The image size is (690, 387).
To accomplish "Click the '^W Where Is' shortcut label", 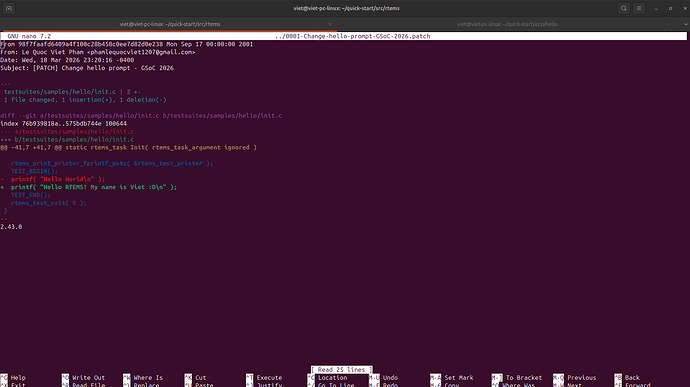I will [143, 377].
